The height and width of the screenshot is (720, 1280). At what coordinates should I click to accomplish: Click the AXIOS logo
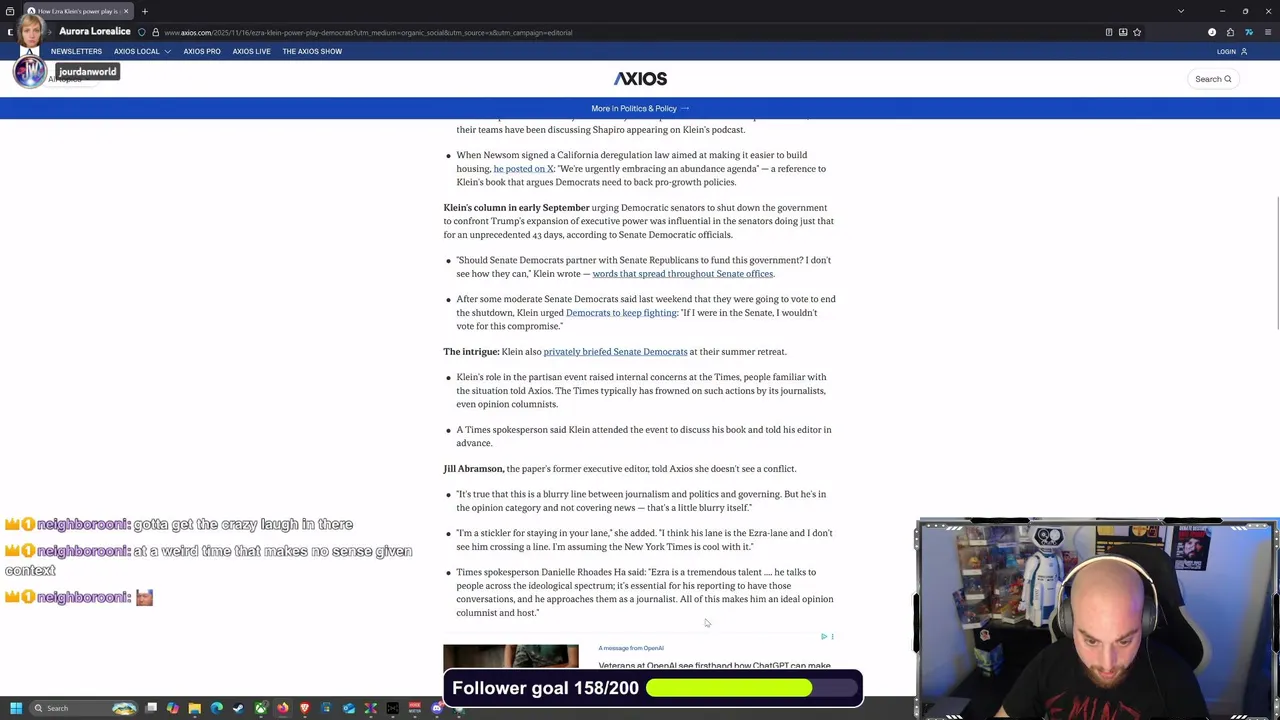(x=640, y=79)
